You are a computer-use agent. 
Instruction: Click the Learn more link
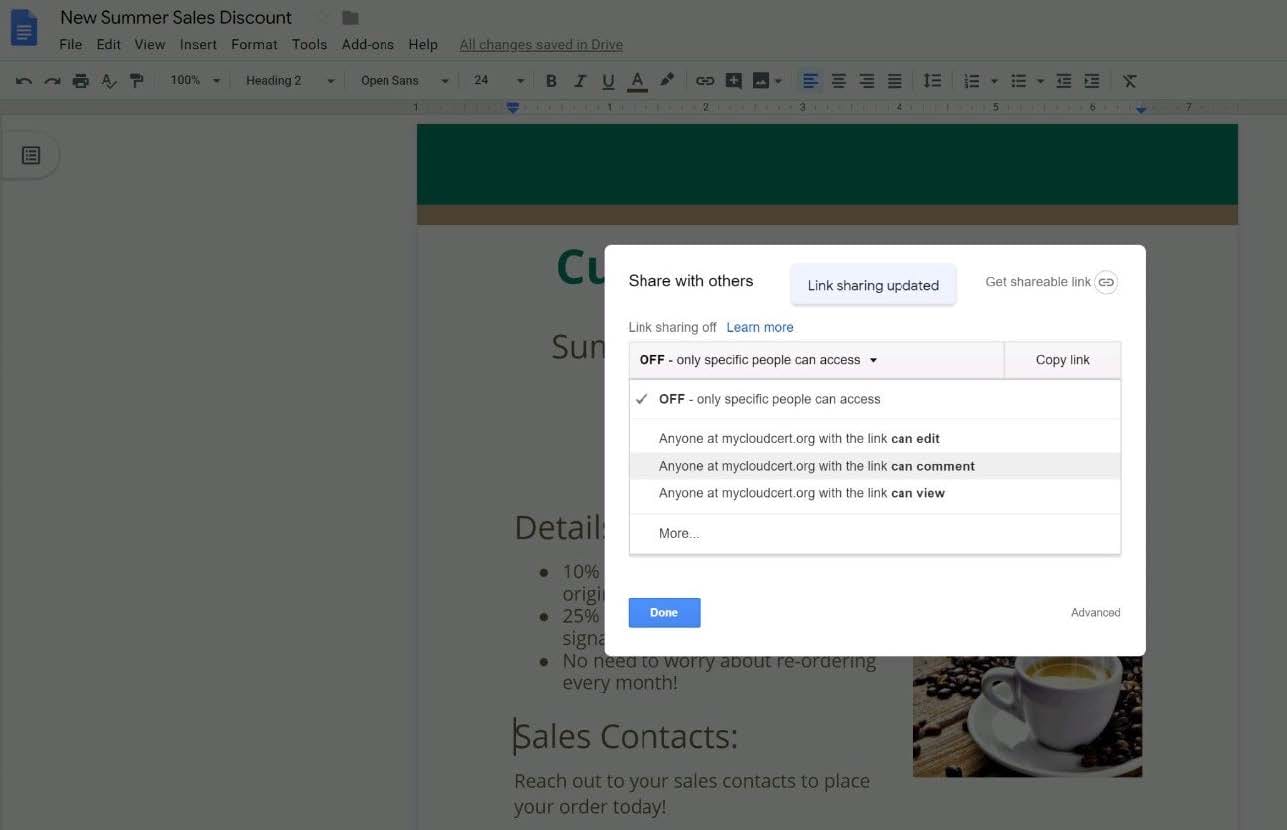759,327
